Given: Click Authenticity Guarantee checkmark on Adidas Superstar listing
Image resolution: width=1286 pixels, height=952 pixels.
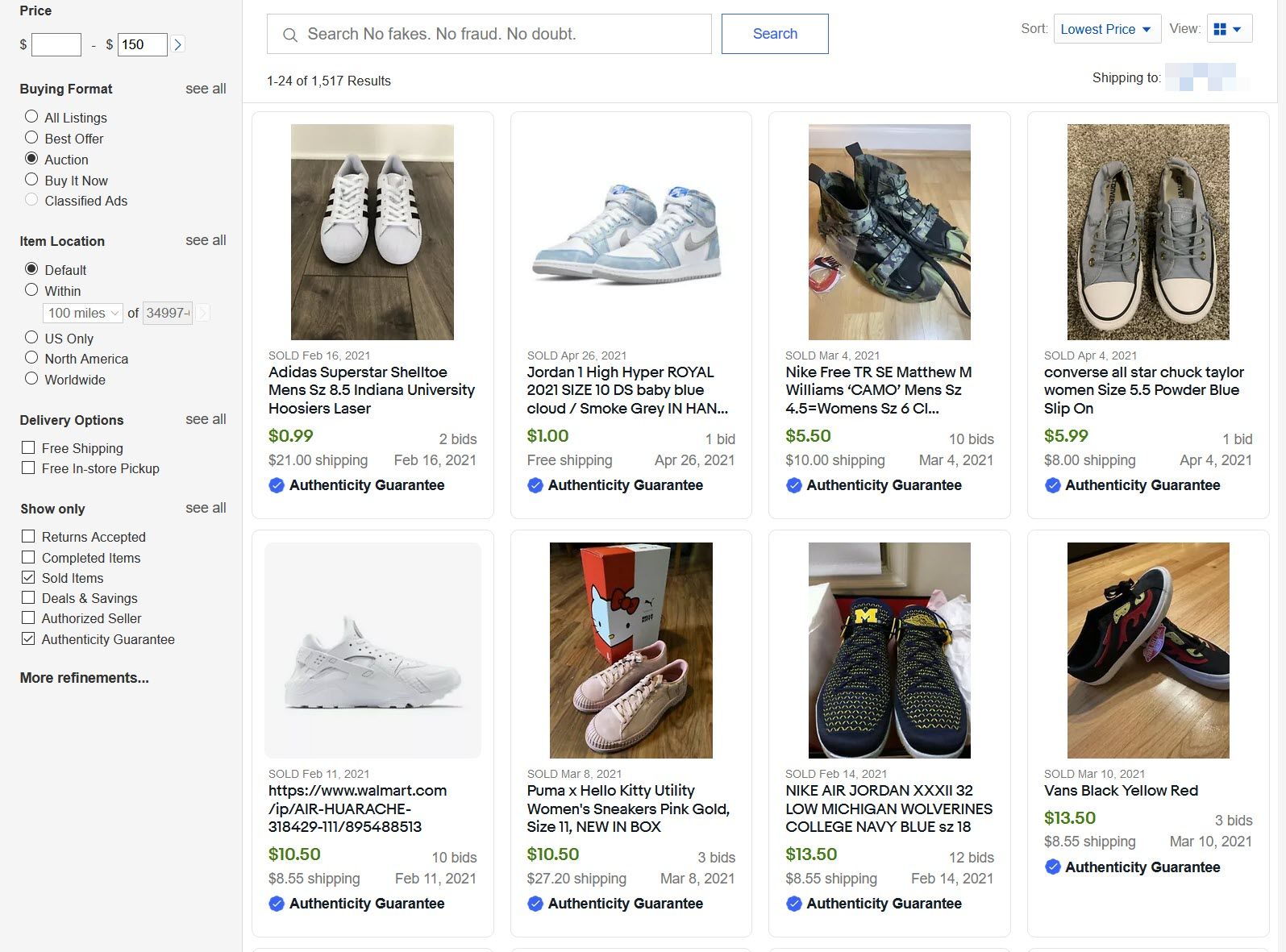Looking at the screenshot, I should (x=277, y=485).
